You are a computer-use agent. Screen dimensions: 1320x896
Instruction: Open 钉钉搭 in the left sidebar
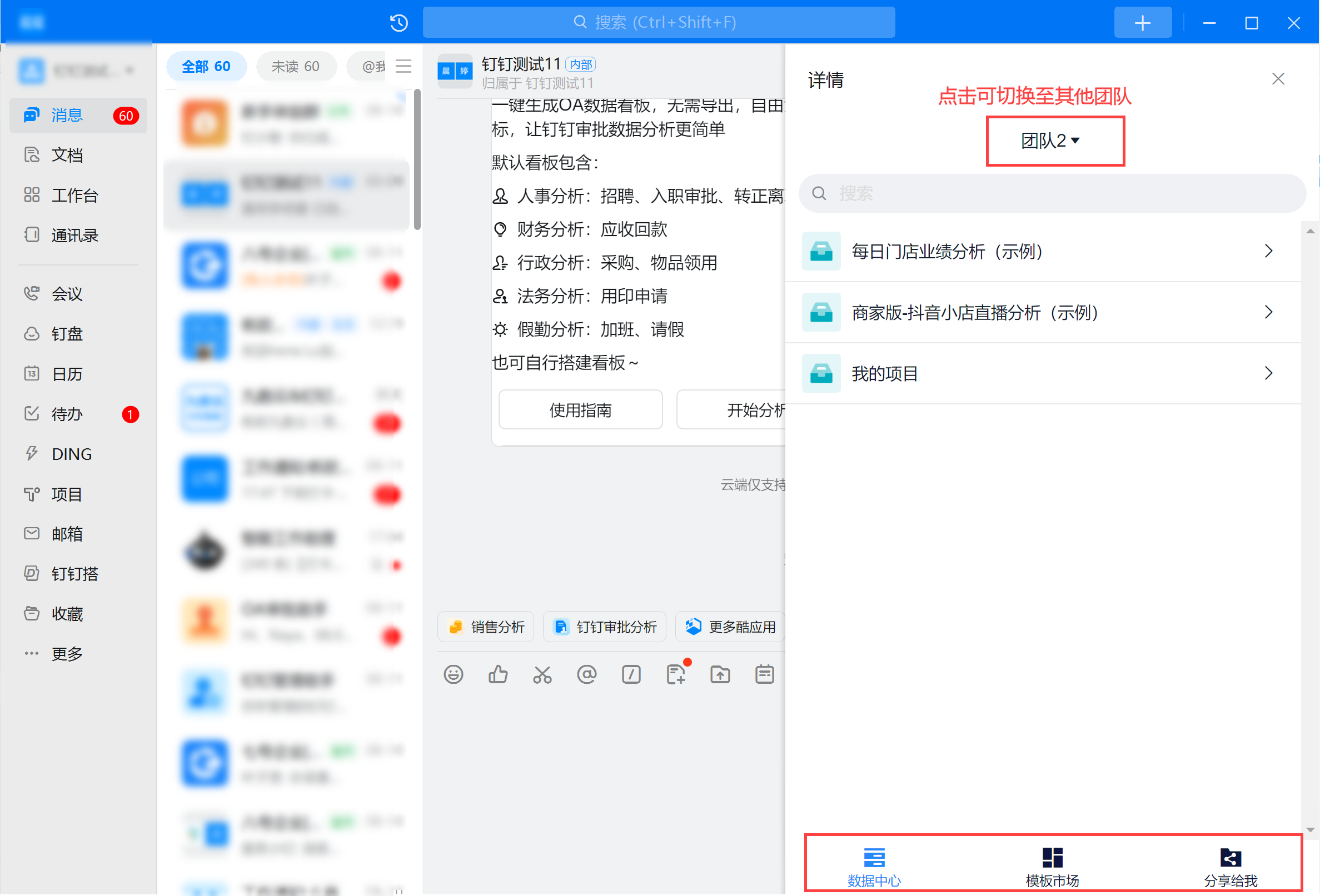pos(78,574)
